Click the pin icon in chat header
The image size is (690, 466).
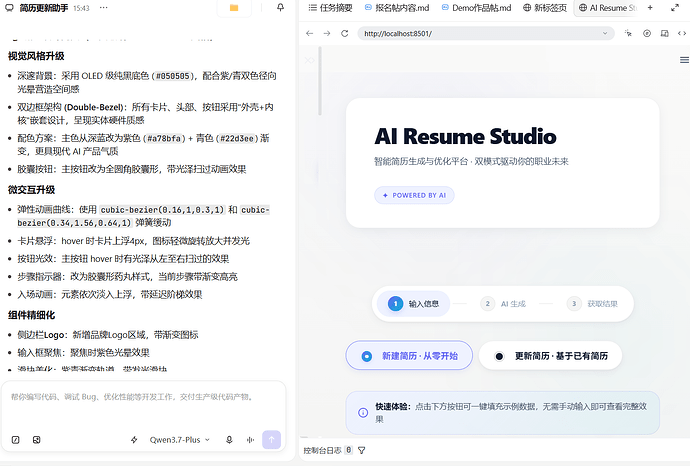[280, 7]
